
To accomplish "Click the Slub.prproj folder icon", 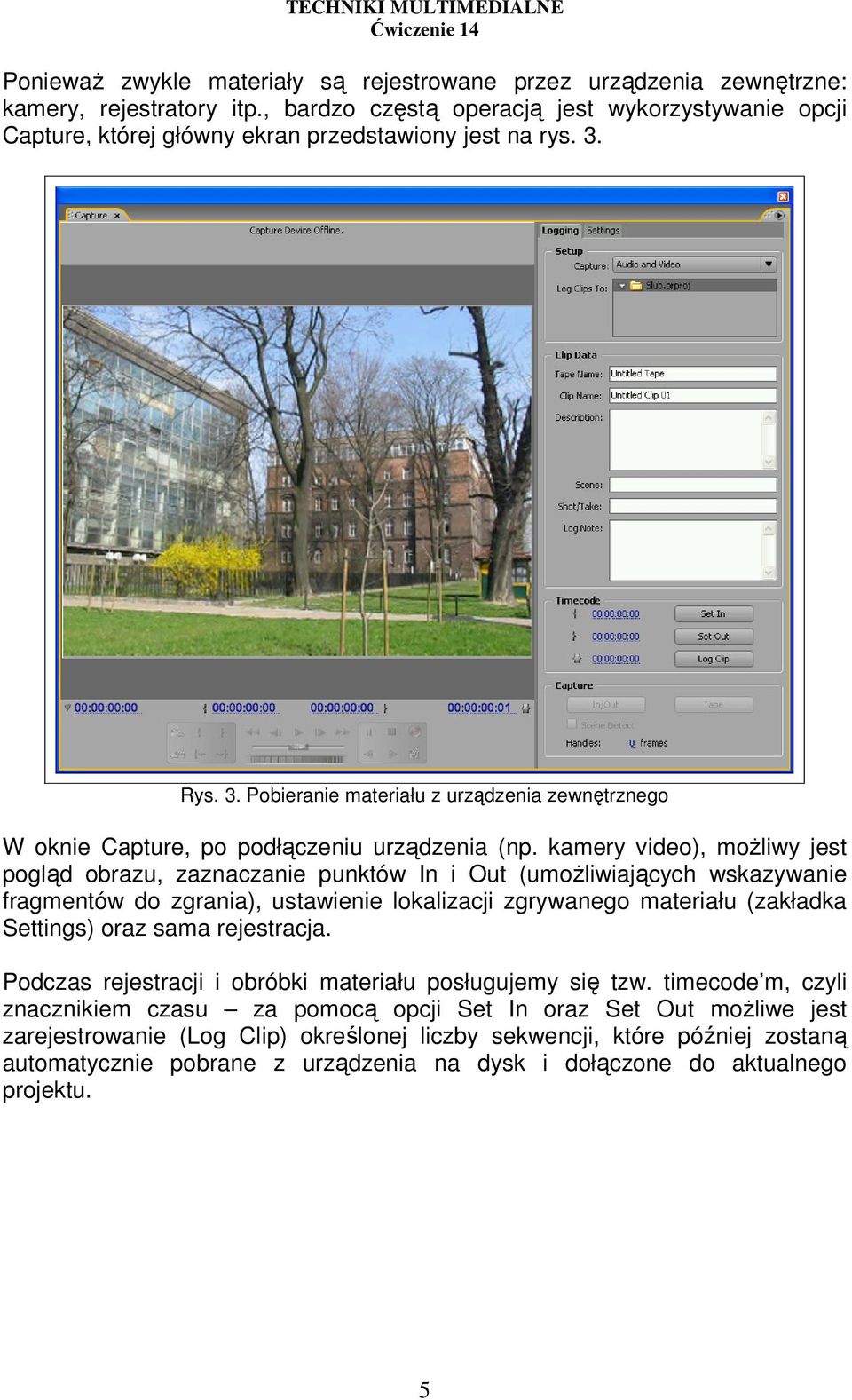I will coord(635,286).
